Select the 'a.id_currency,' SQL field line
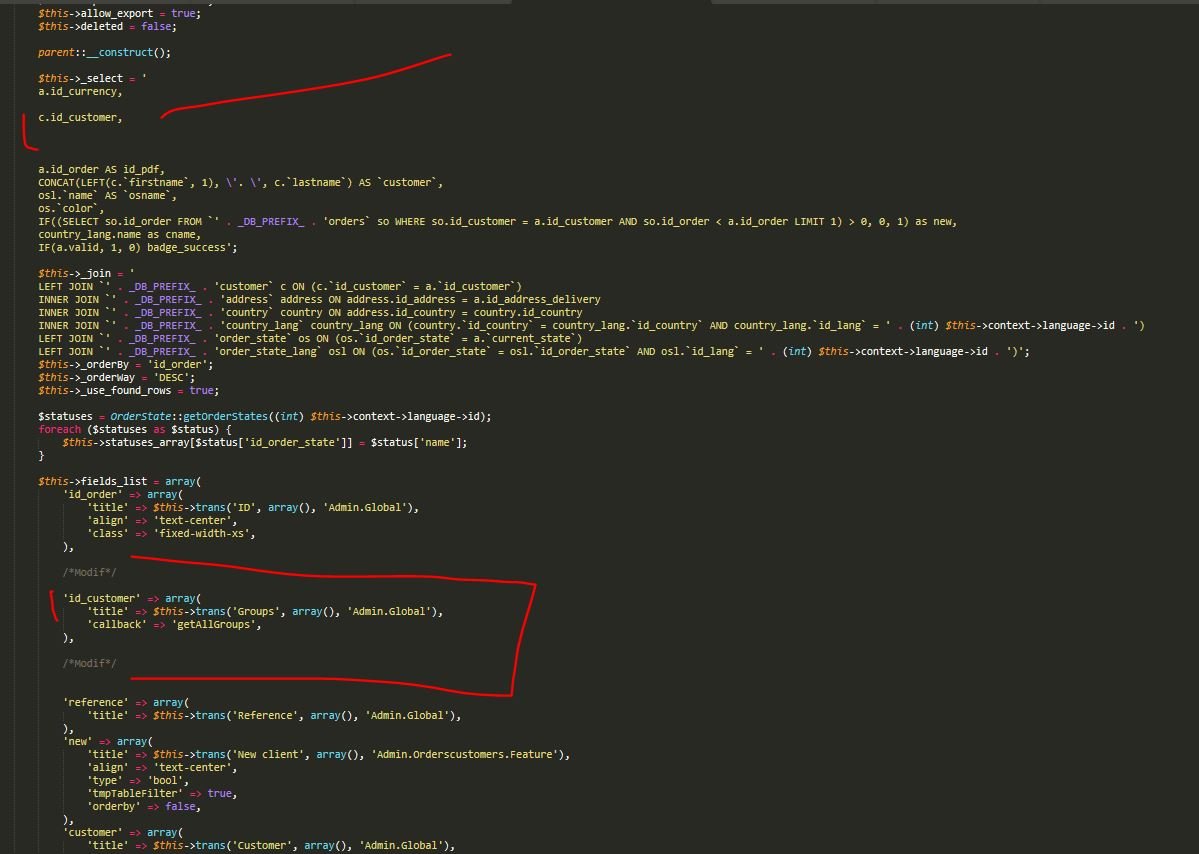Viewport: 1199px width, 854px height. tap(80, 92)
